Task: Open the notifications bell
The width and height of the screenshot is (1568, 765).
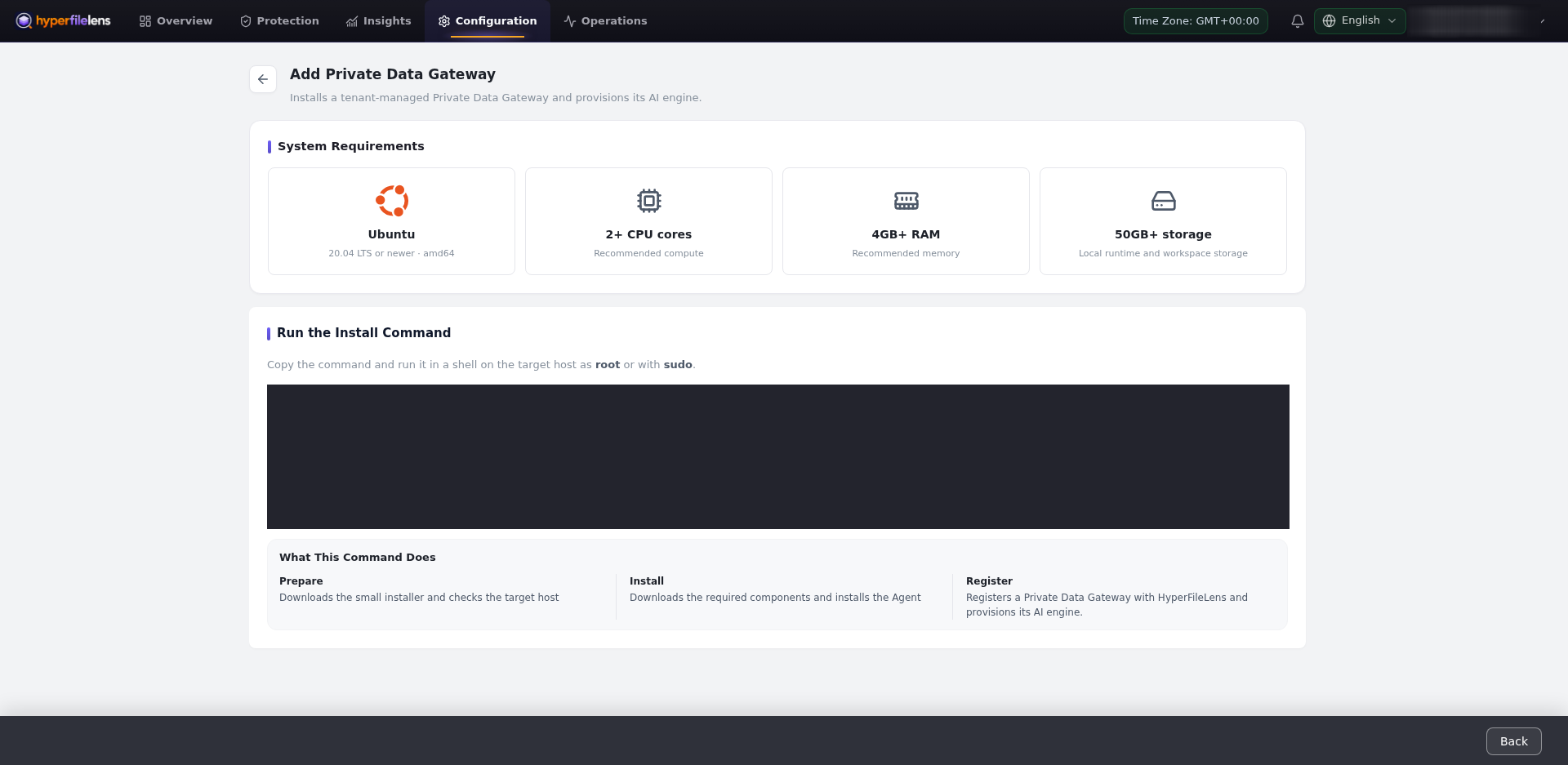Action: coord(1297,21)
